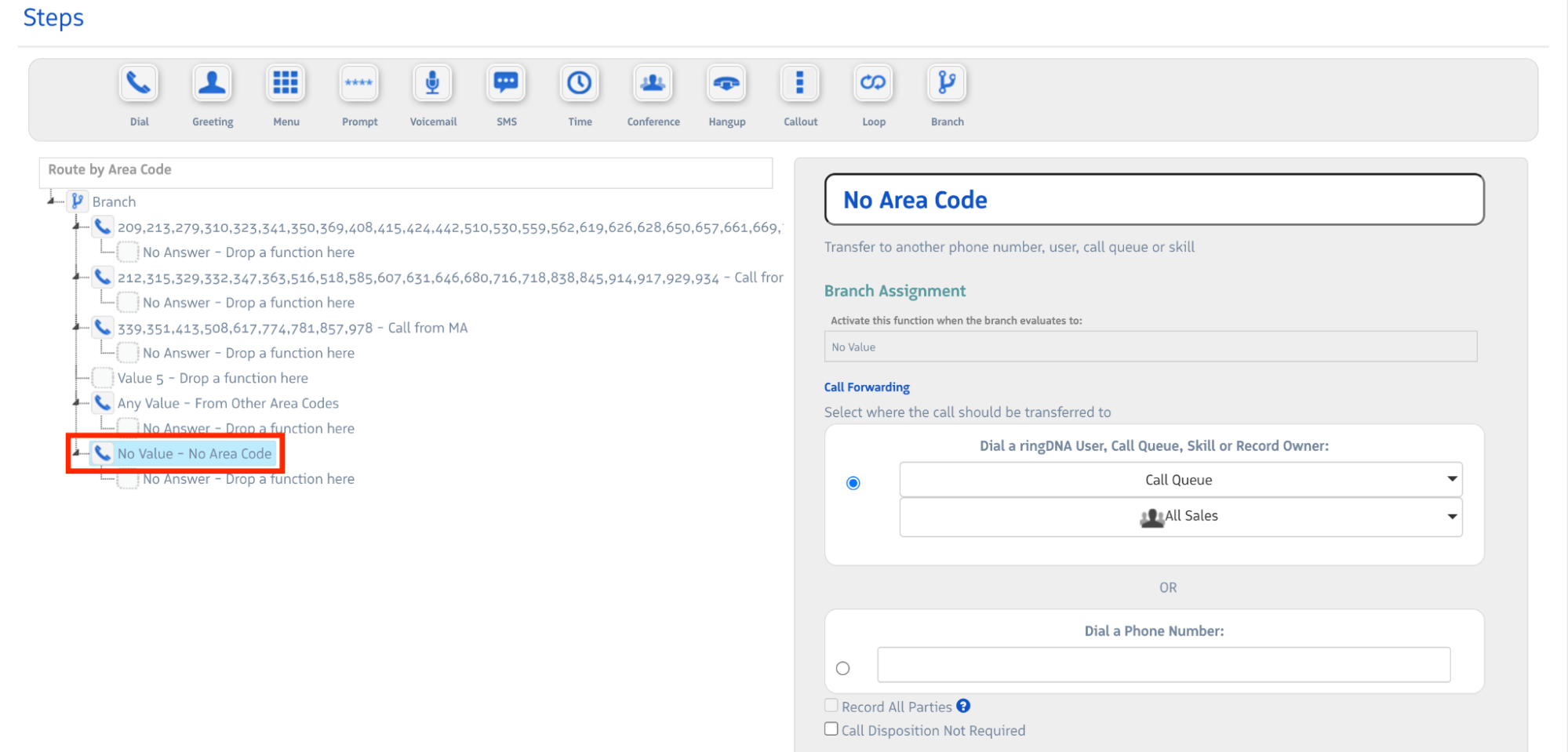This screenshot has width=1568, height=752.
Task: Click the Time clock icon
Action: tap(580, 84)
